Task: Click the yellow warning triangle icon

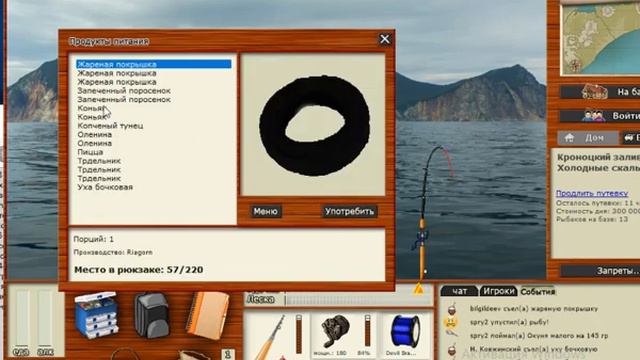Action: click(x=419, y=289)
